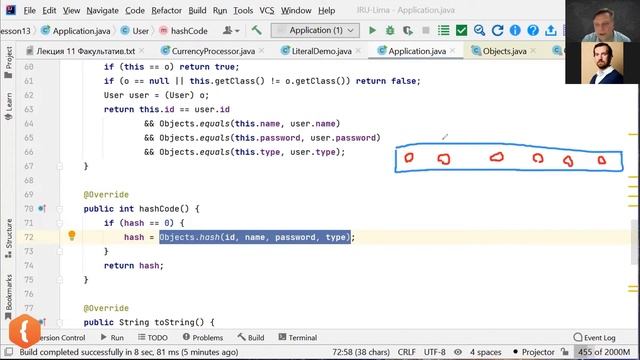The height and width of the screenshot is (360, 640).
Task: Click the green Run Application play icon
Action: click(x=372, y=30)
